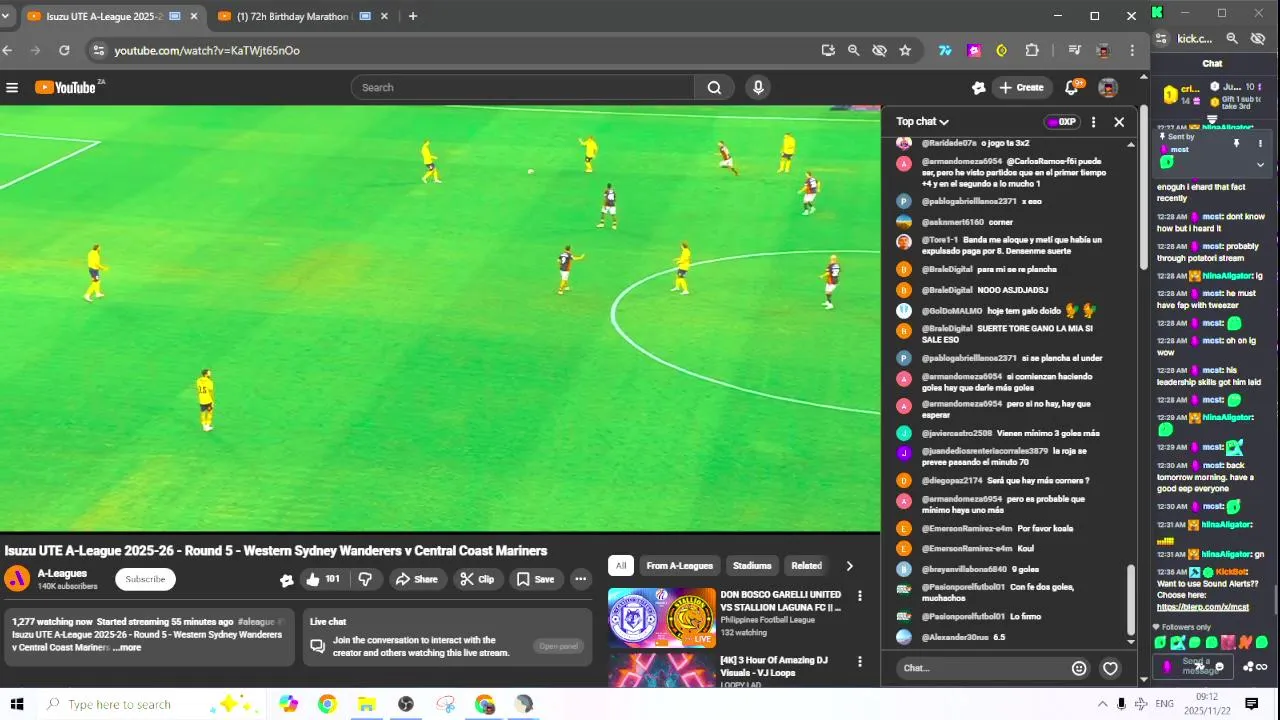Open the Windows Start menu
This screenshot has height=720, width=1280.
click(17, 704)
